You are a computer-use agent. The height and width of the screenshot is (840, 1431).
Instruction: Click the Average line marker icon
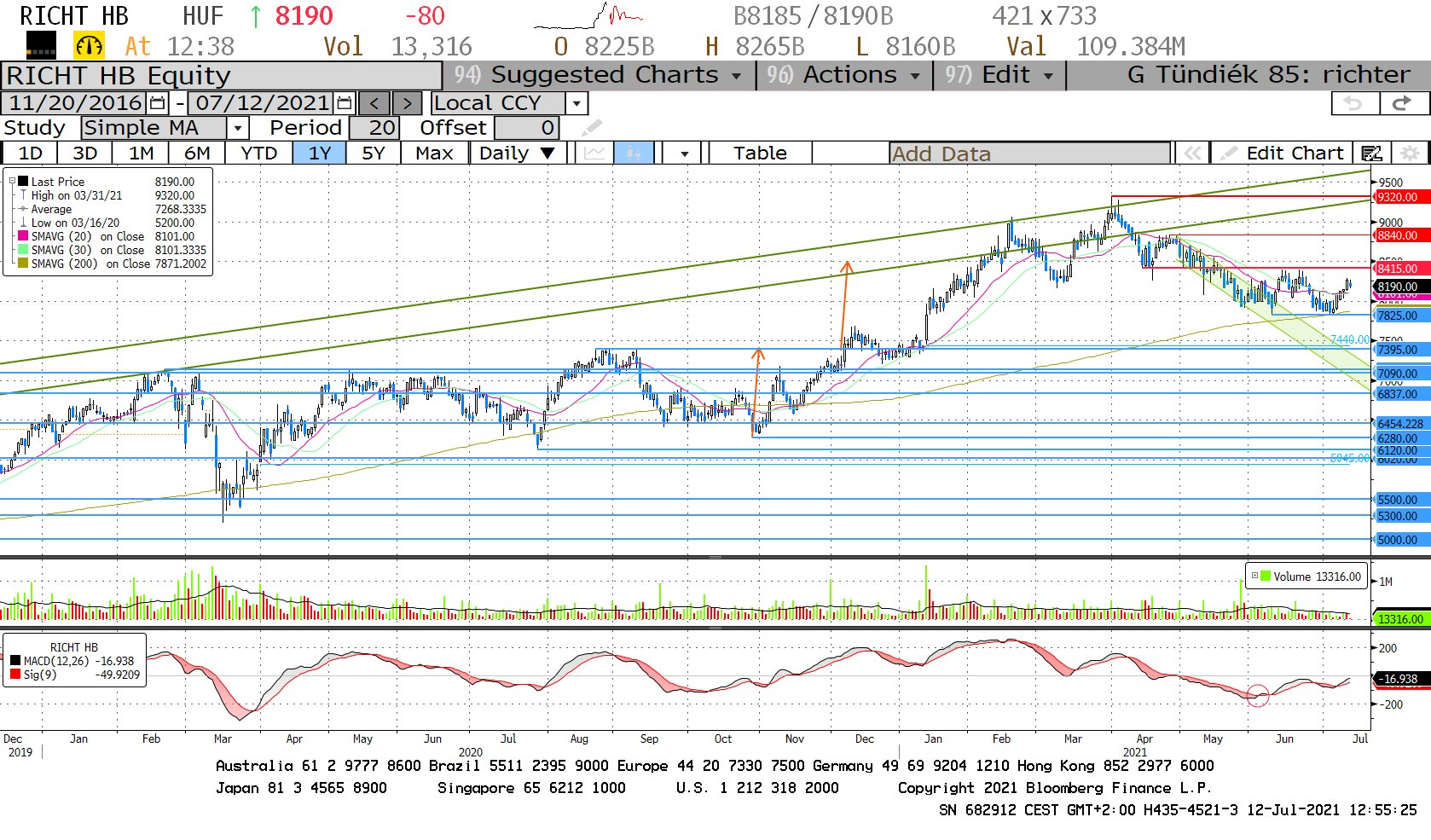point(23,209)
